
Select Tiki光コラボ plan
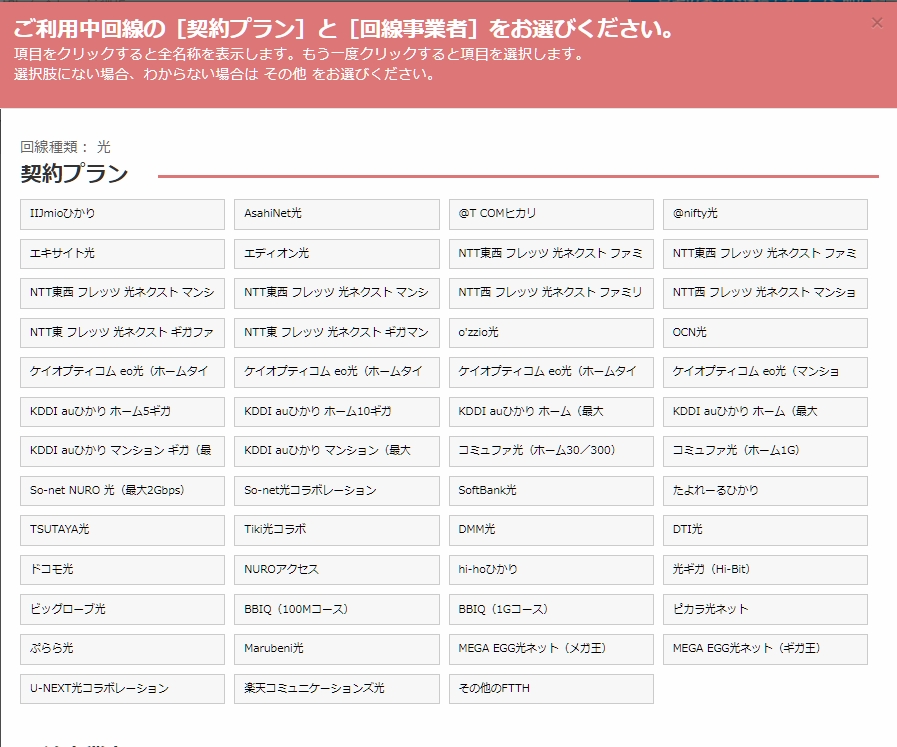point(336,530)
